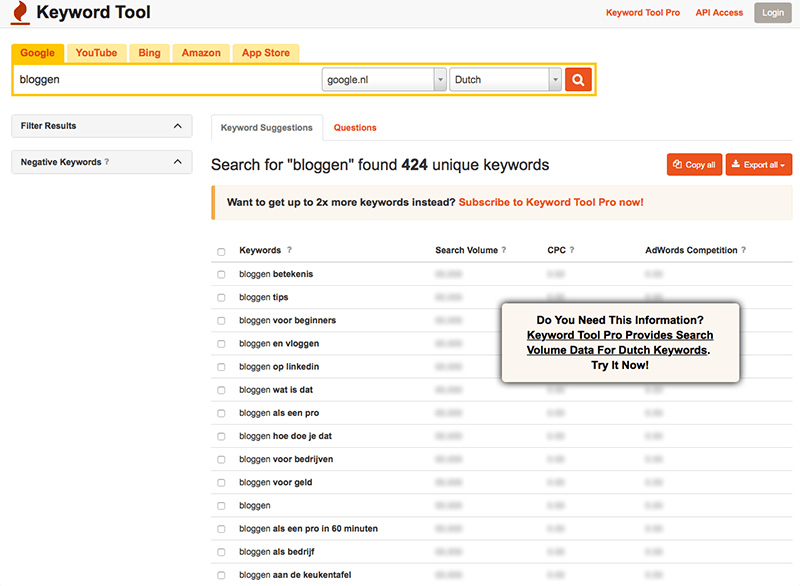
Task: Click the Keyword Tool flame logo
Action: [20, 12]
